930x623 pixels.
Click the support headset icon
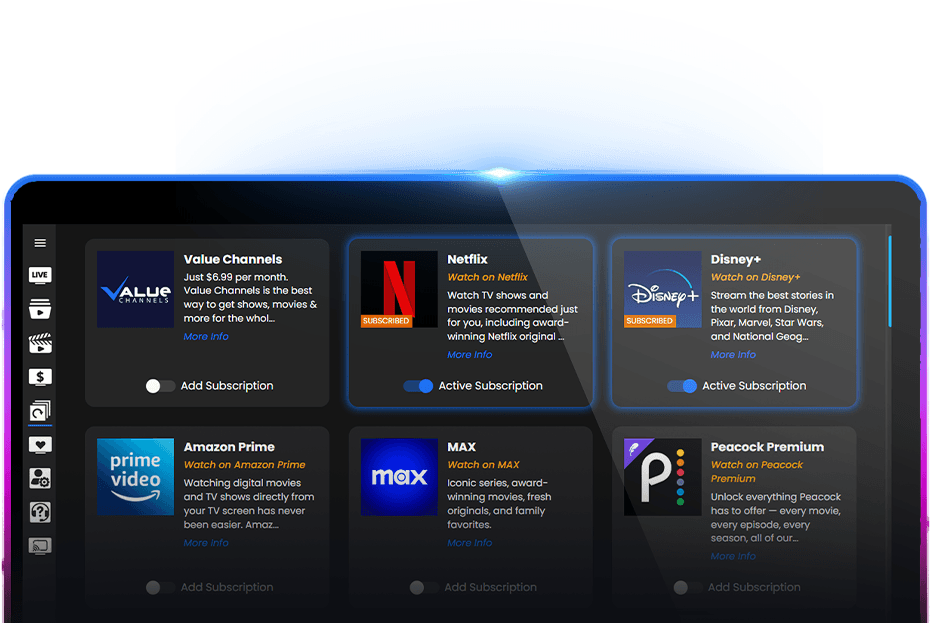pyautogui.click(x=40, y=513)
